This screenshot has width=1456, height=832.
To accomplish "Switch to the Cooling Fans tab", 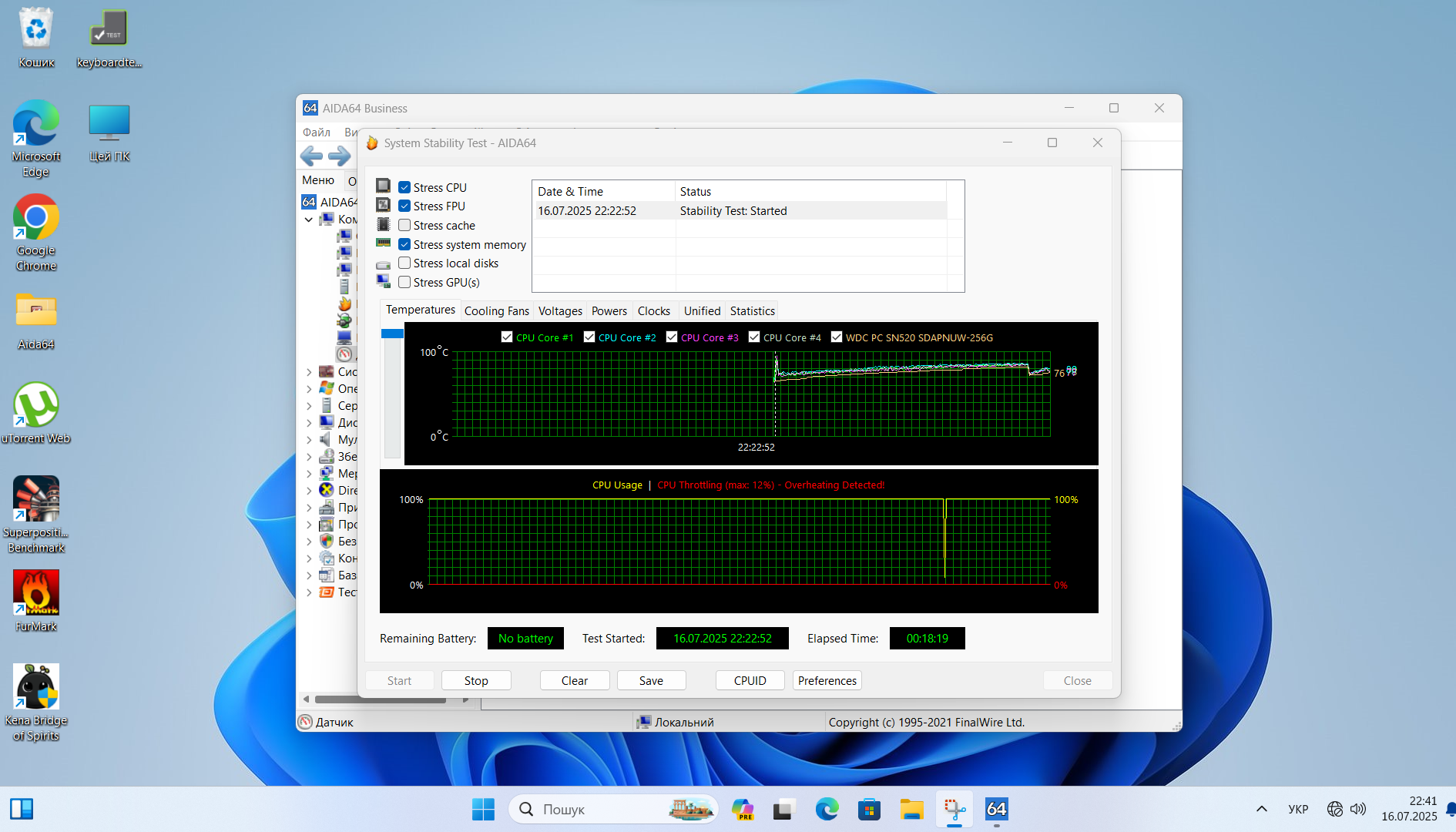I will pos(496,310).
